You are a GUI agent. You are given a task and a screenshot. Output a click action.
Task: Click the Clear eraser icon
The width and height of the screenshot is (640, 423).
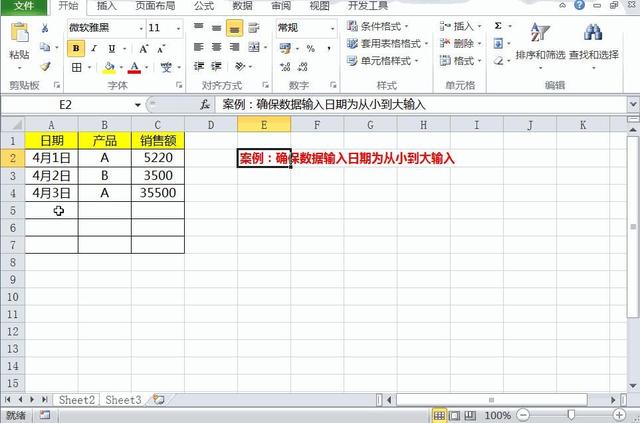(498, 61)
